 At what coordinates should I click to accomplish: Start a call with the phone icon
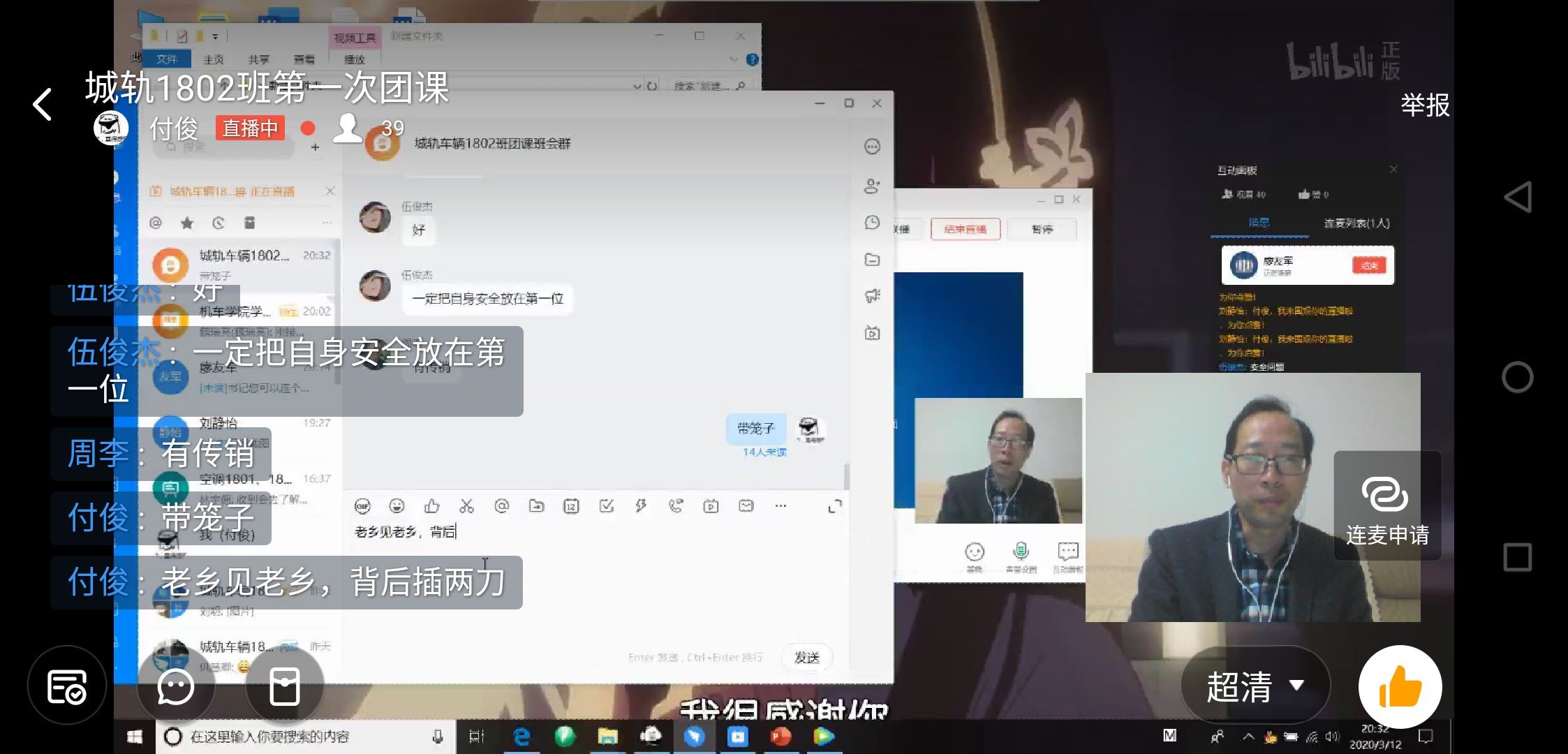click(x=676, y=505)
